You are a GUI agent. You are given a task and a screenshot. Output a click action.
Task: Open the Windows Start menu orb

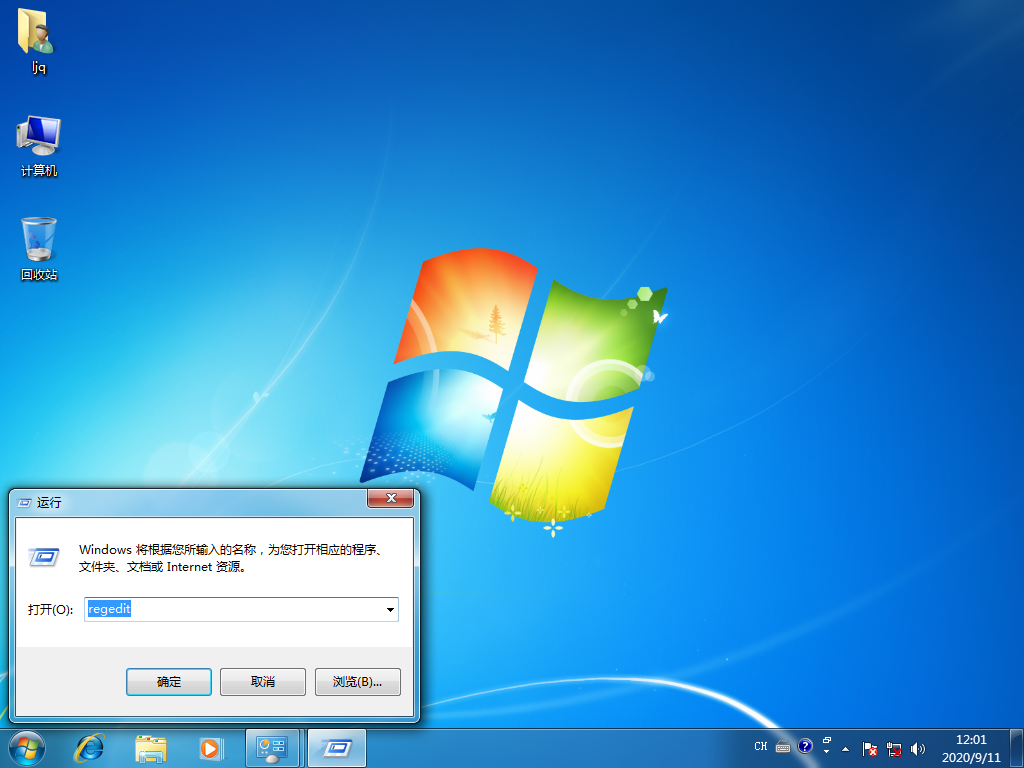pos(27,746)
